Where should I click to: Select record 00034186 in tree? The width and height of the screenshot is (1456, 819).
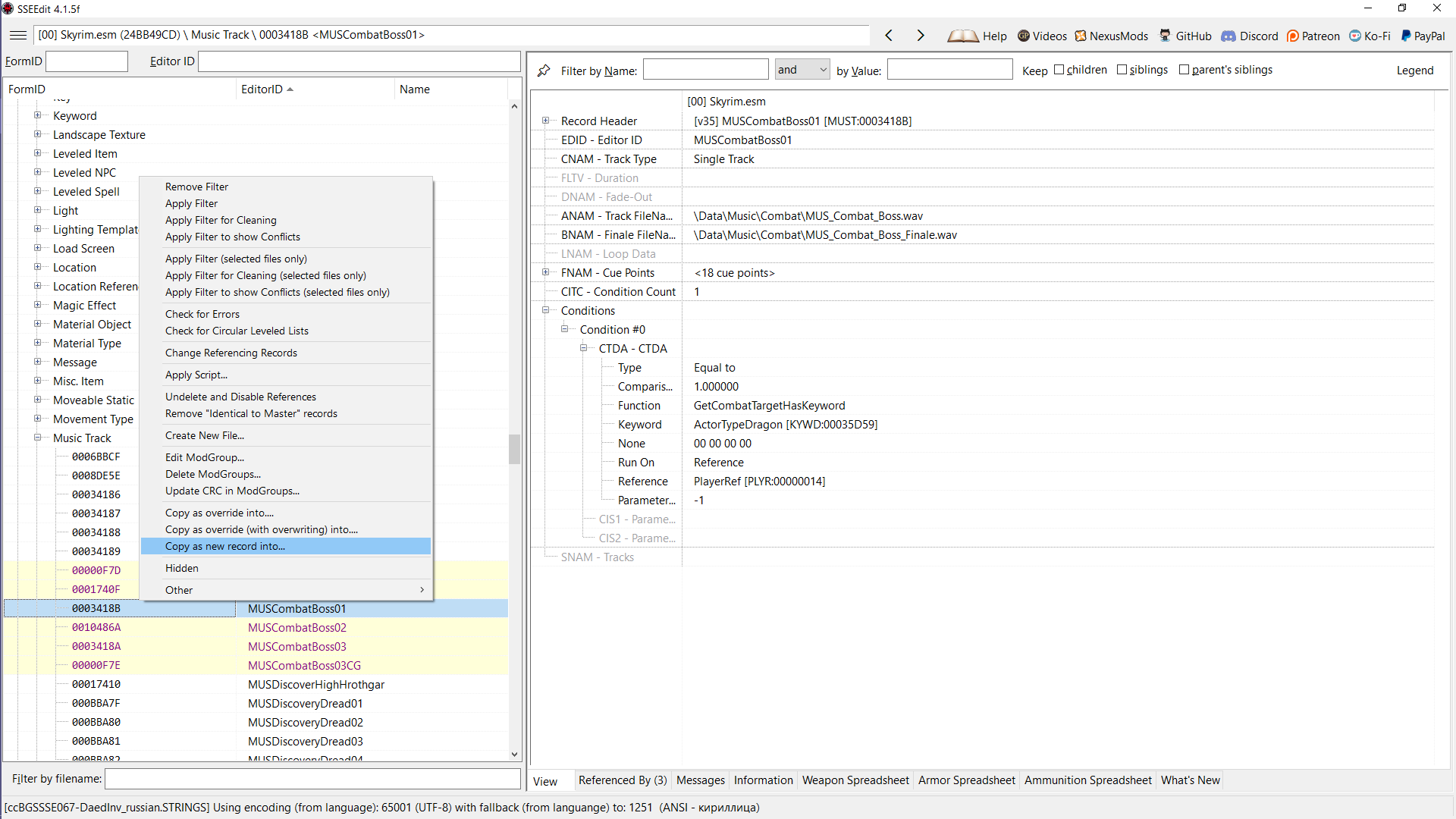[x=96, y=494]
